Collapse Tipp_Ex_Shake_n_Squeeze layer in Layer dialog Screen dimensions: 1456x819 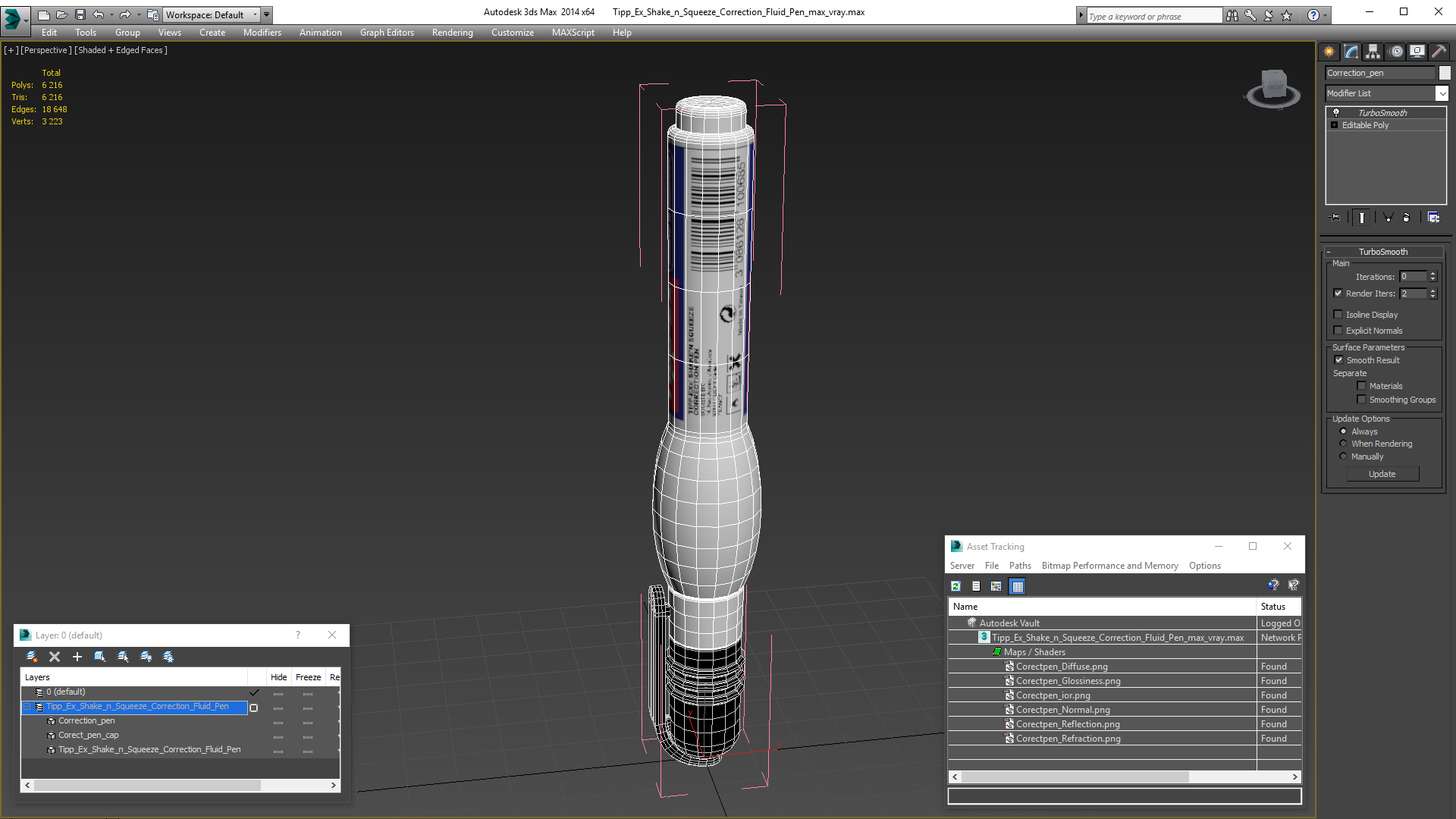[27, 707]
